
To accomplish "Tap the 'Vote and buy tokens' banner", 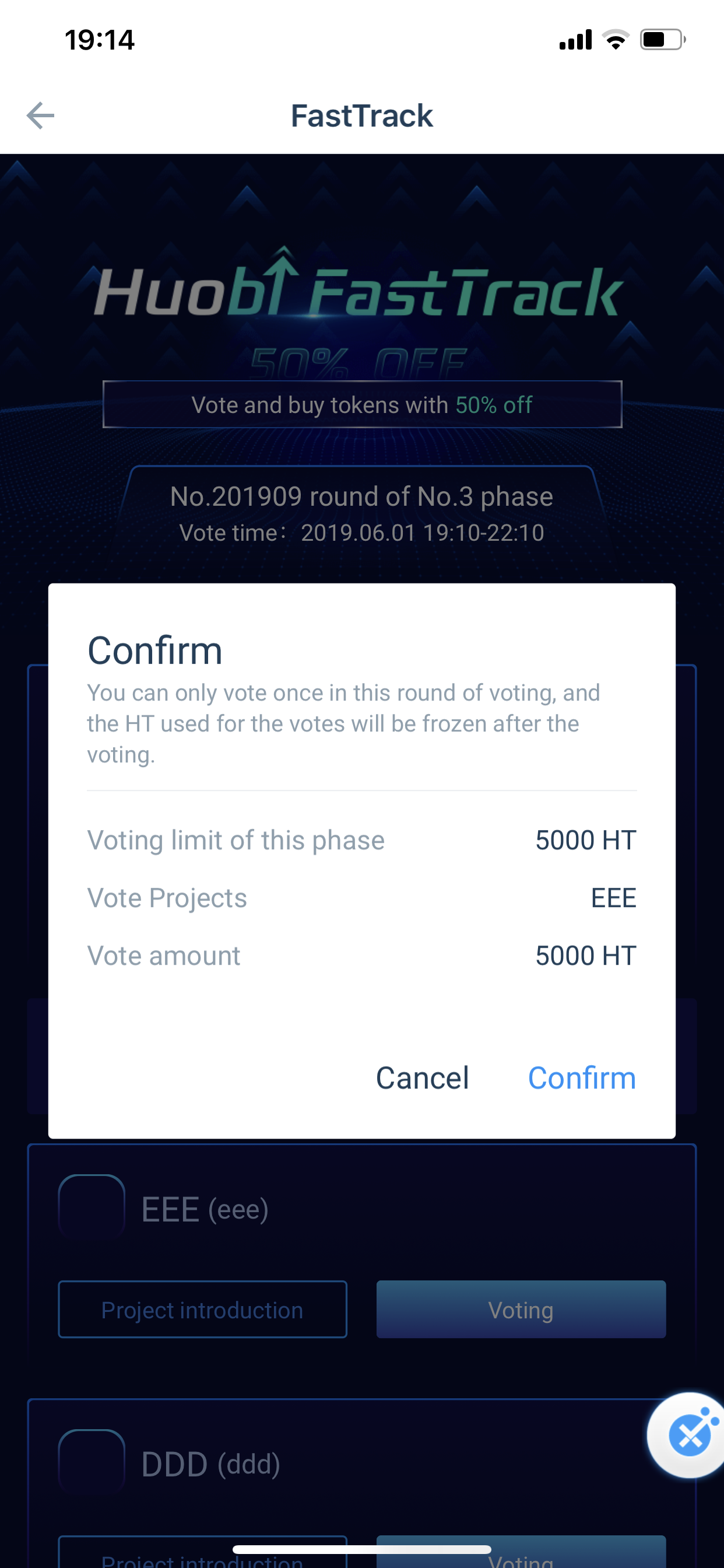I will [362, 405].
